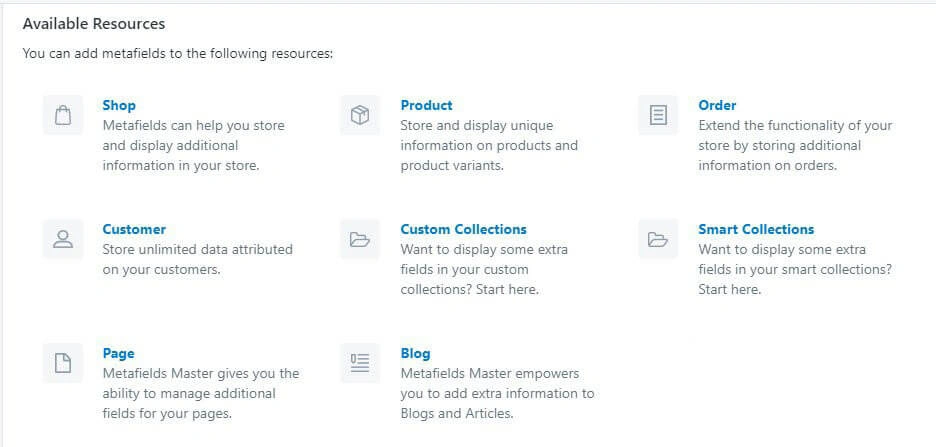Go to the Order metafields link
Image resolution: width=936 pixels, height=447 pixels.
point(717,105)
